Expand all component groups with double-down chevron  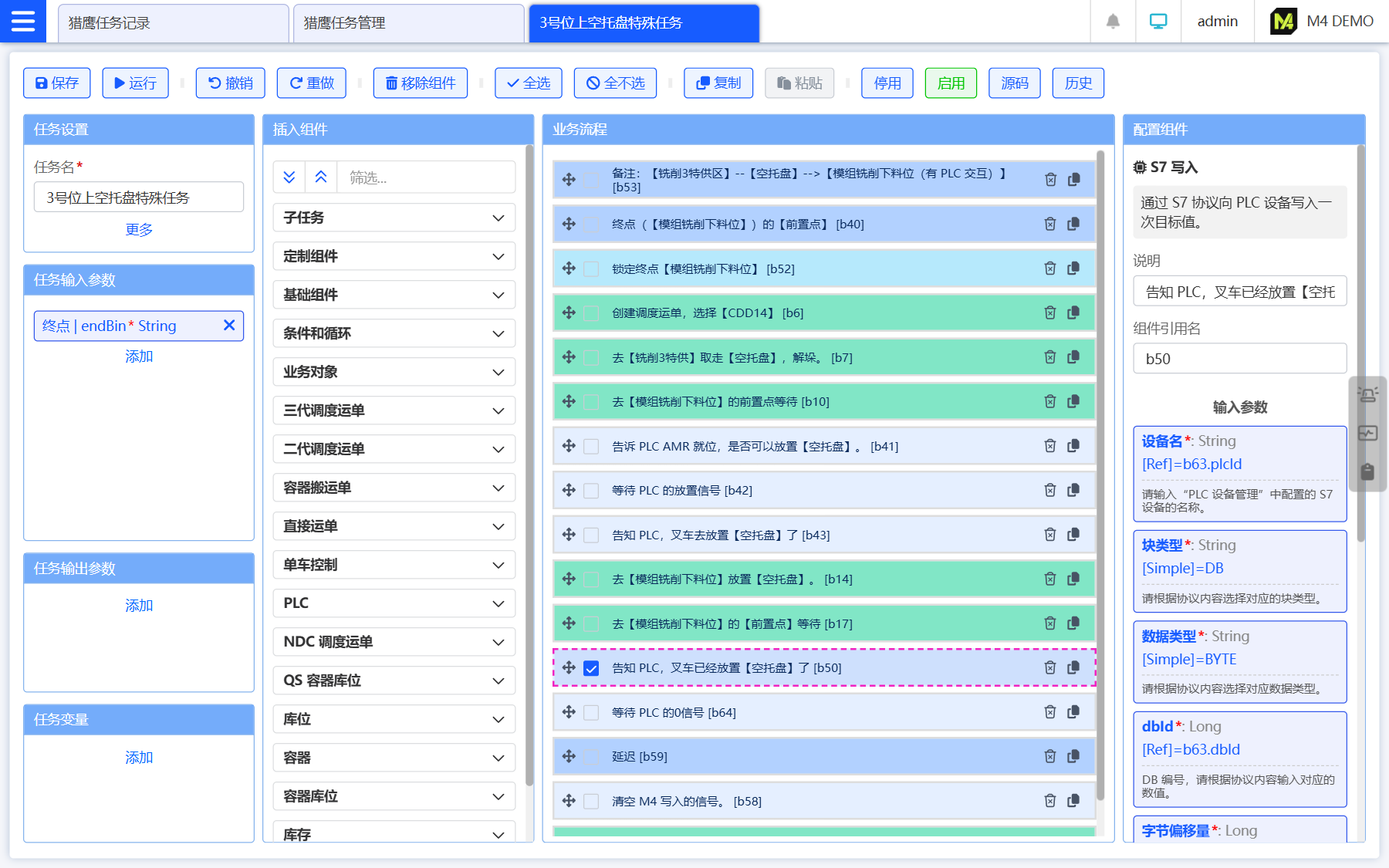289,177
